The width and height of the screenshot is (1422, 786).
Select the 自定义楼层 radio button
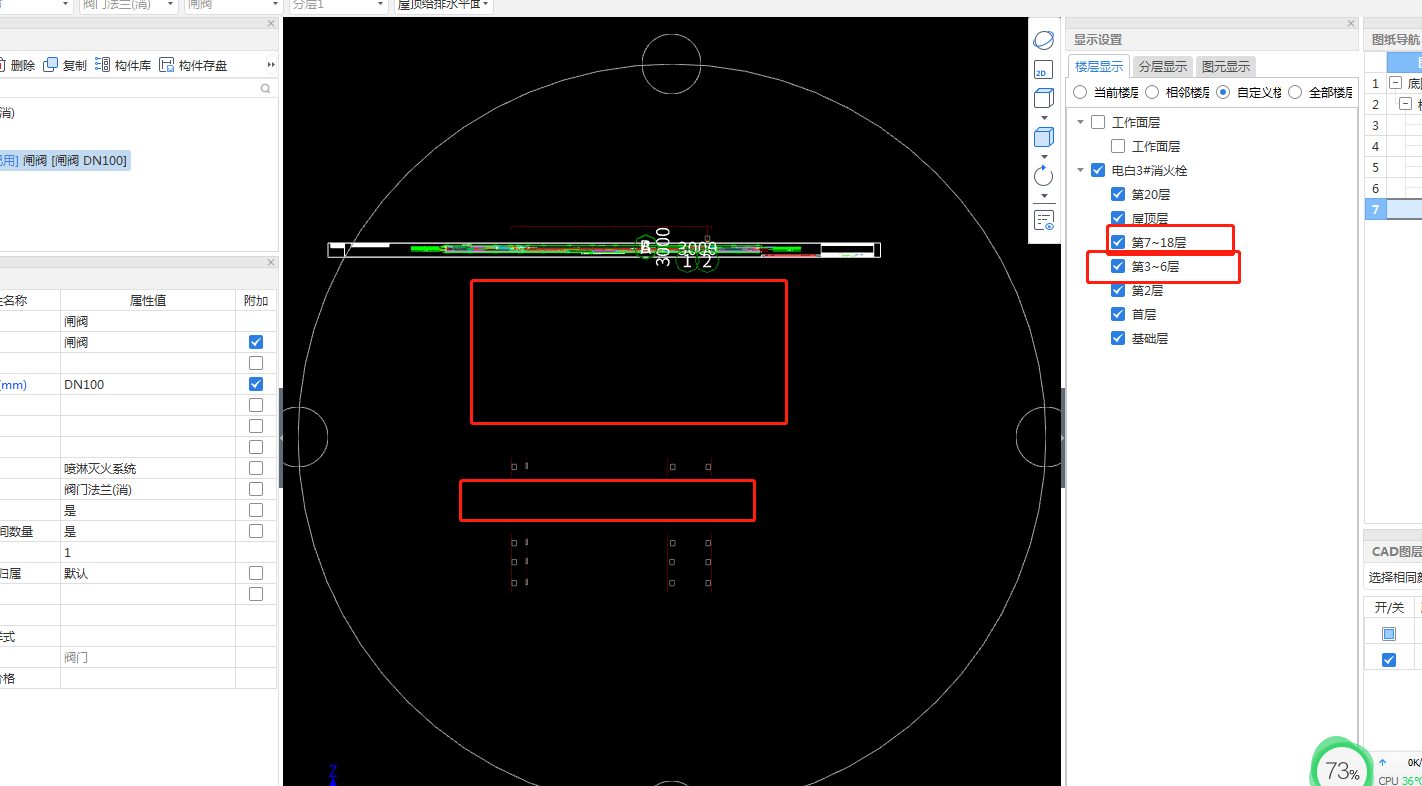(x=1223, y=92)
